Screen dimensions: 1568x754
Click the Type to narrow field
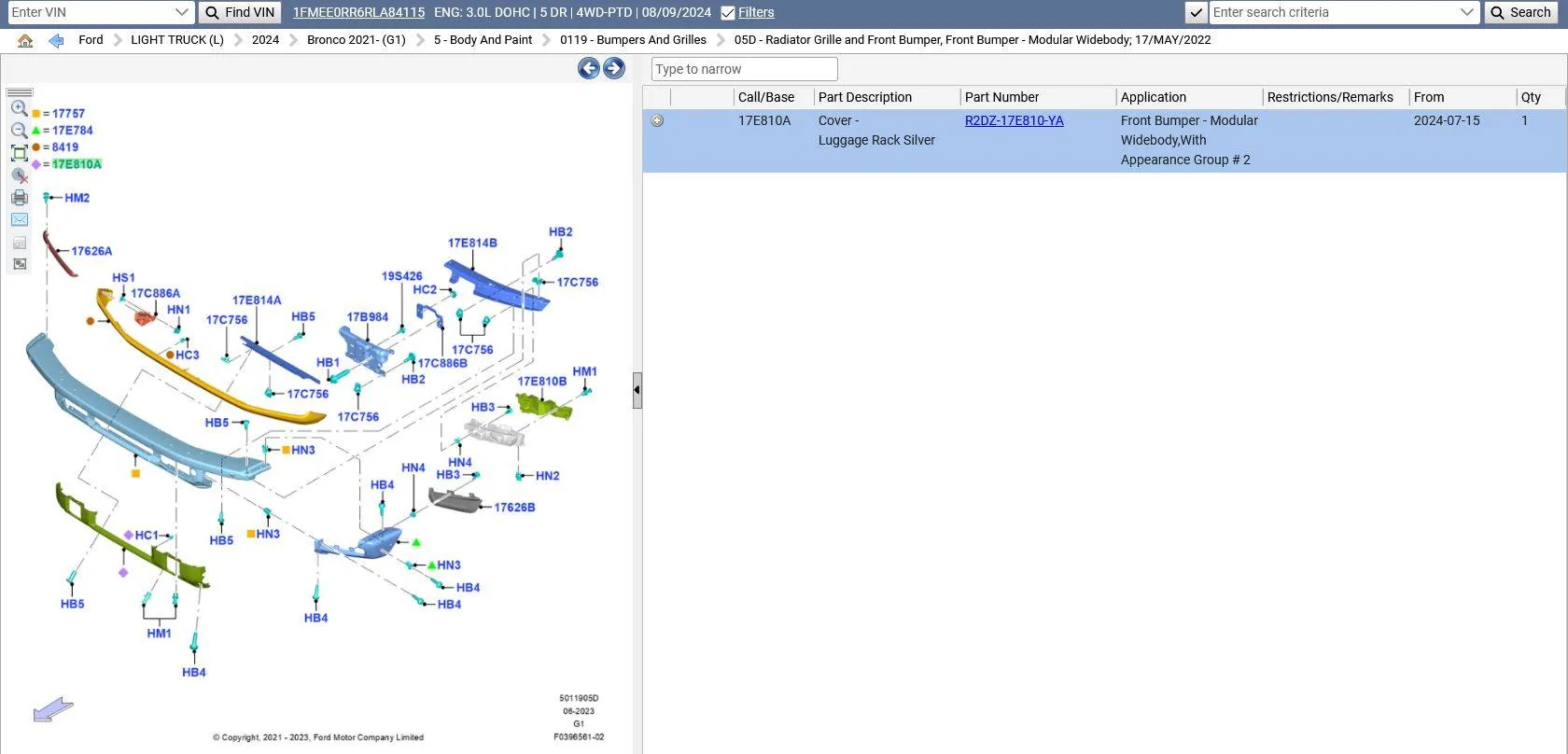745,69
